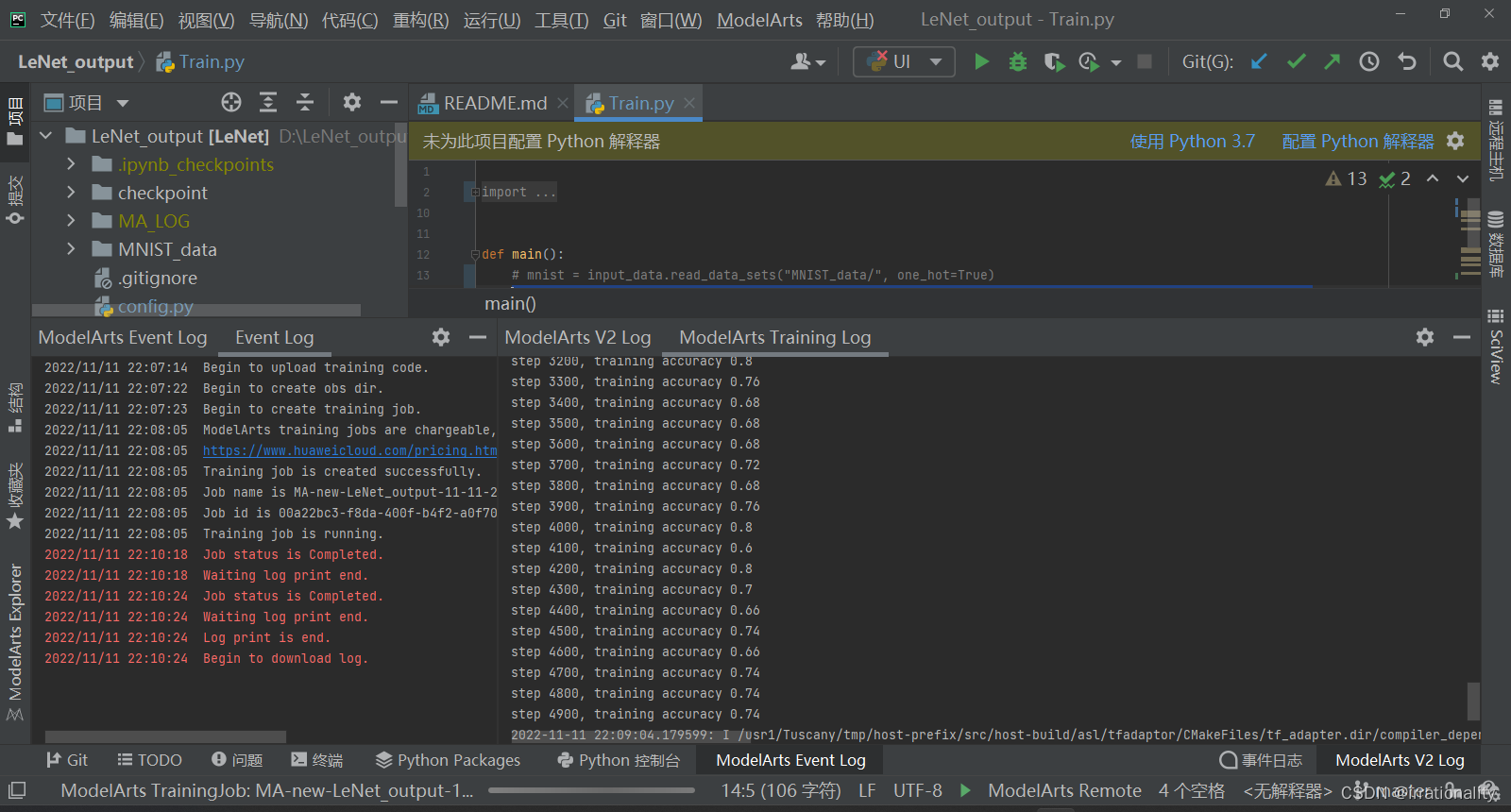
Task: Select config.py in project tree
Action: (144, 306)
